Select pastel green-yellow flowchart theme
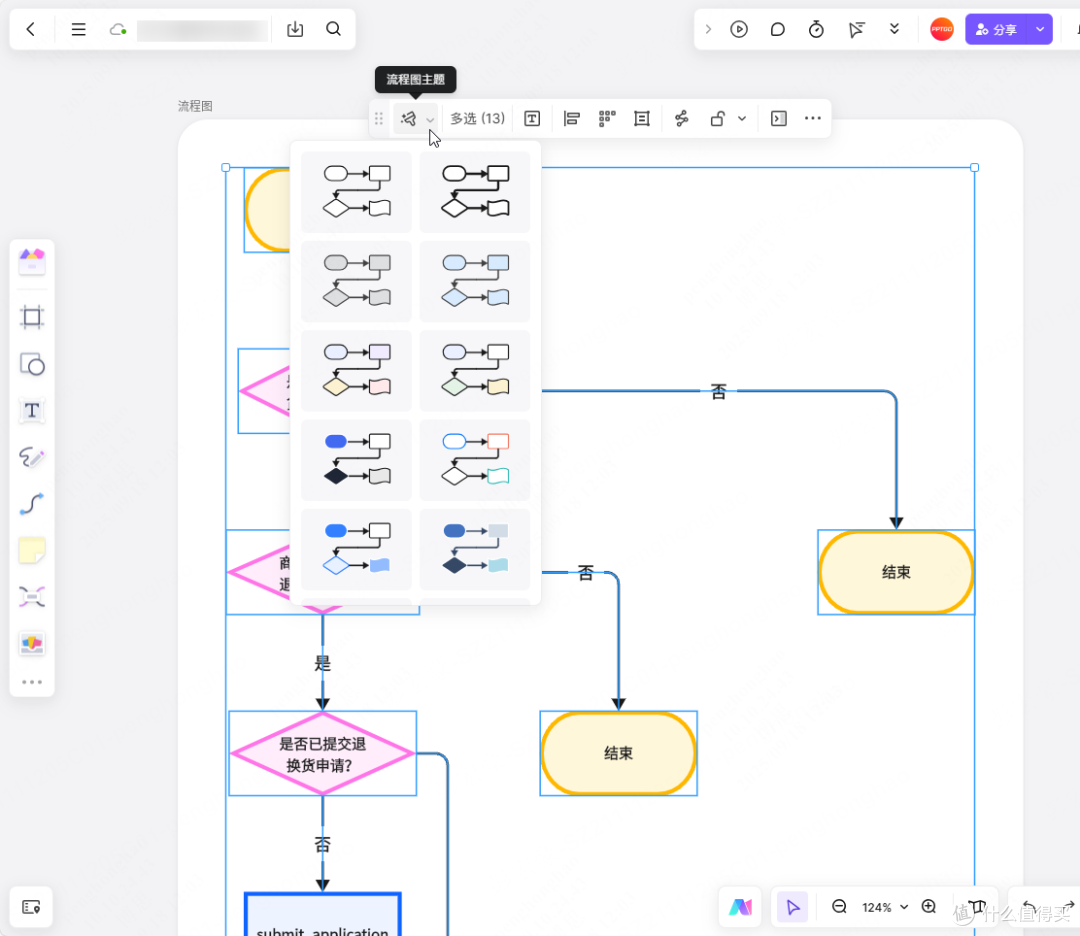The width and height of the screenshot is (1080, 936). [x=475, y=371]
